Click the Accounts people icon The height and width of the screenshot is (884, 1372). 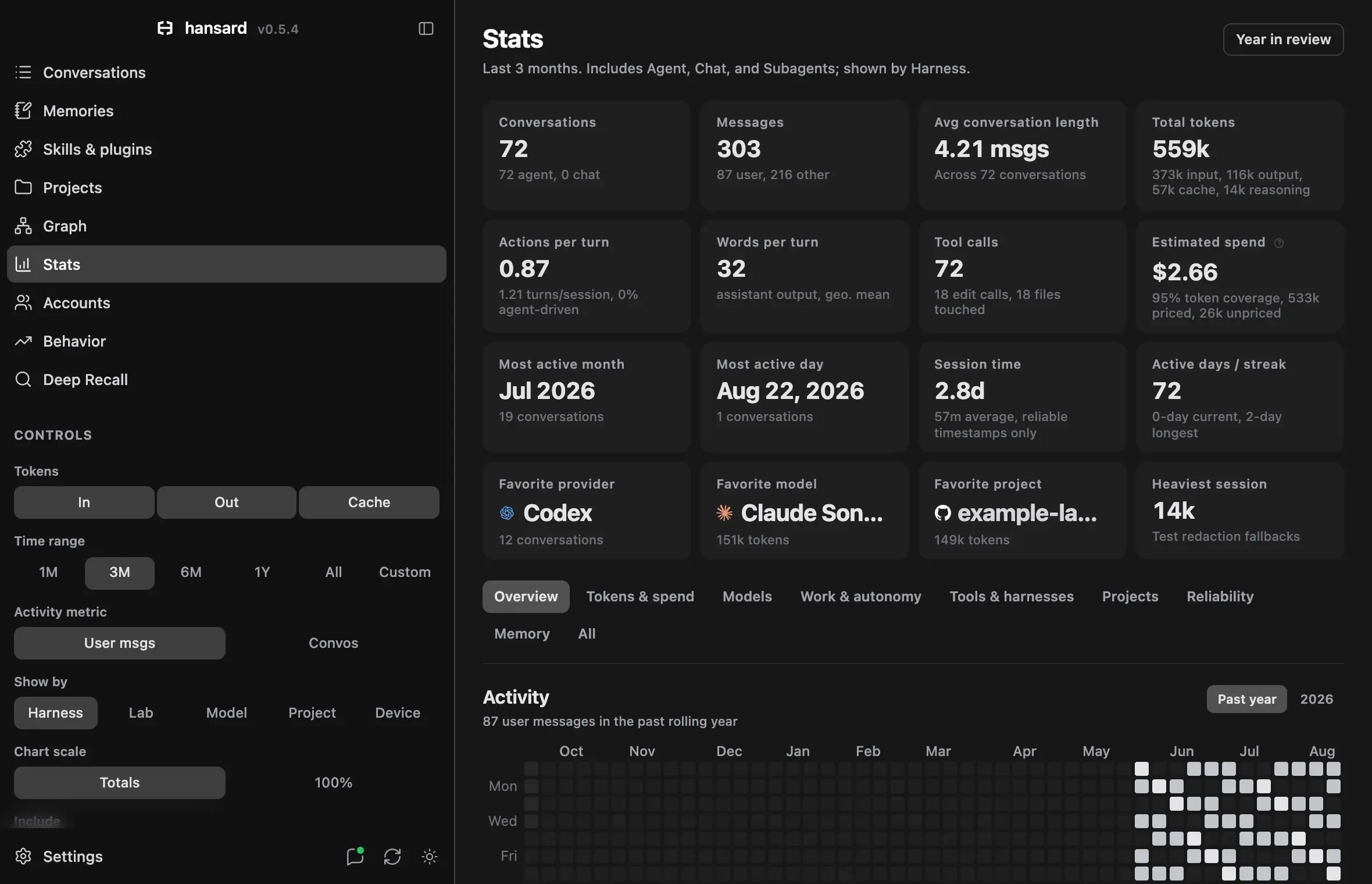coord(23,302)
